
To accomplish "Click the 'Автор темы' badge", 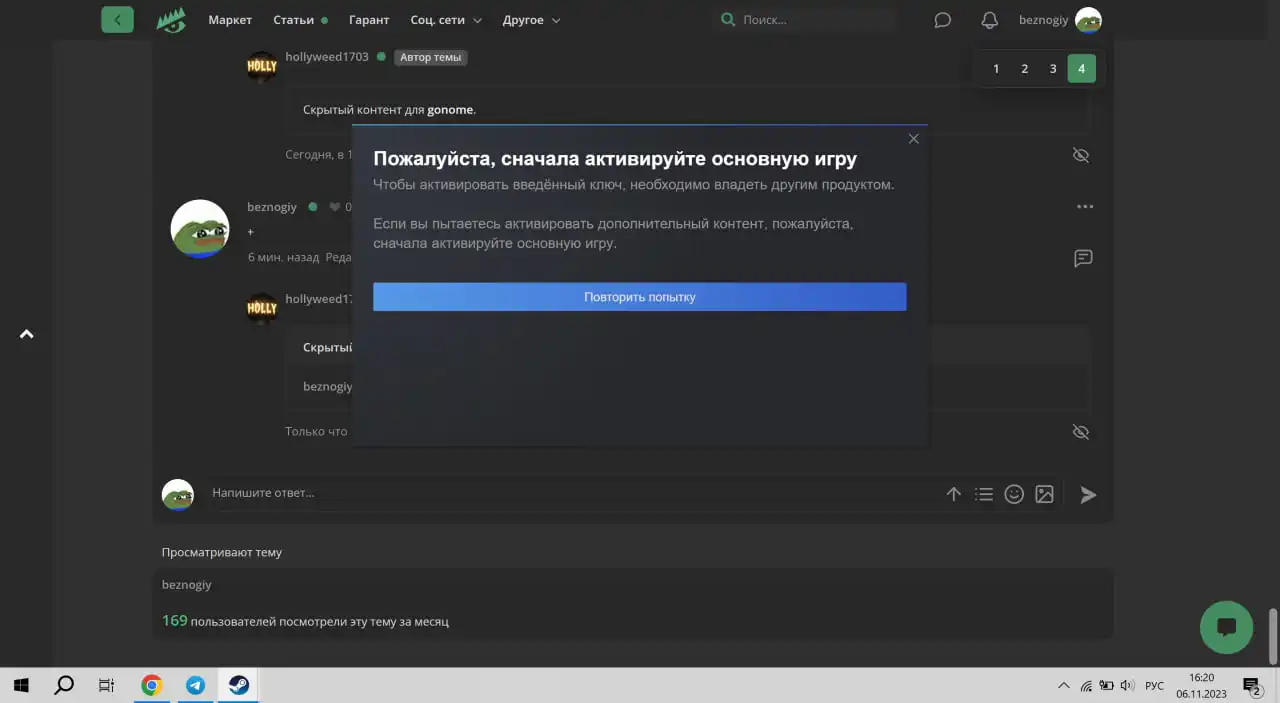I will point(431,58).
